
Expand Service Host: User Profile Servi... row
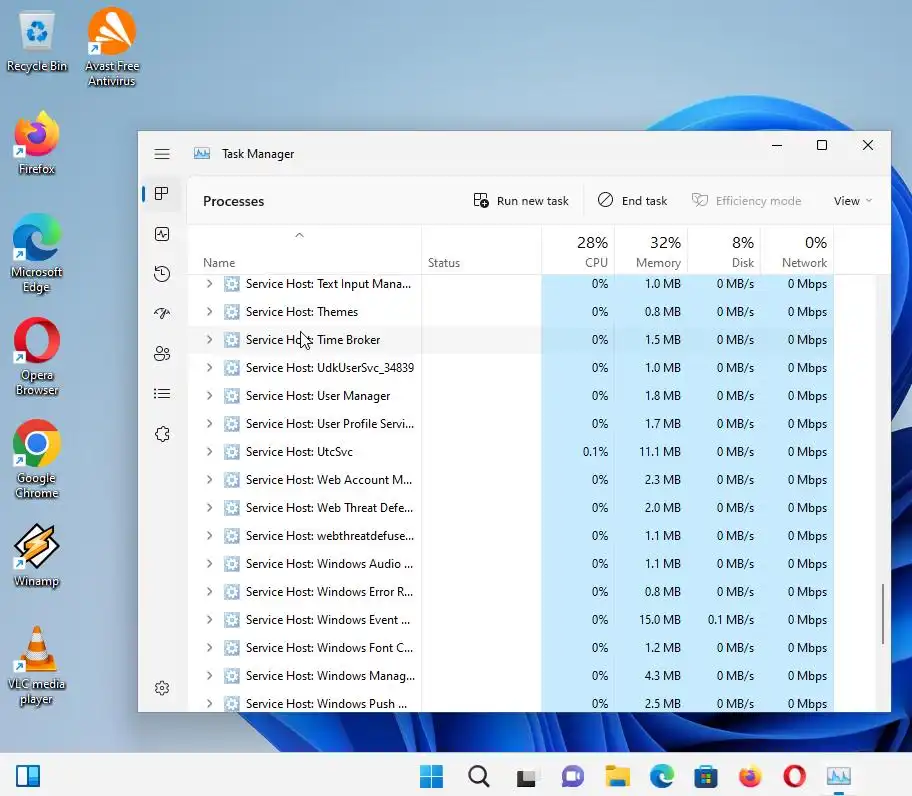(x=209, y=423)
